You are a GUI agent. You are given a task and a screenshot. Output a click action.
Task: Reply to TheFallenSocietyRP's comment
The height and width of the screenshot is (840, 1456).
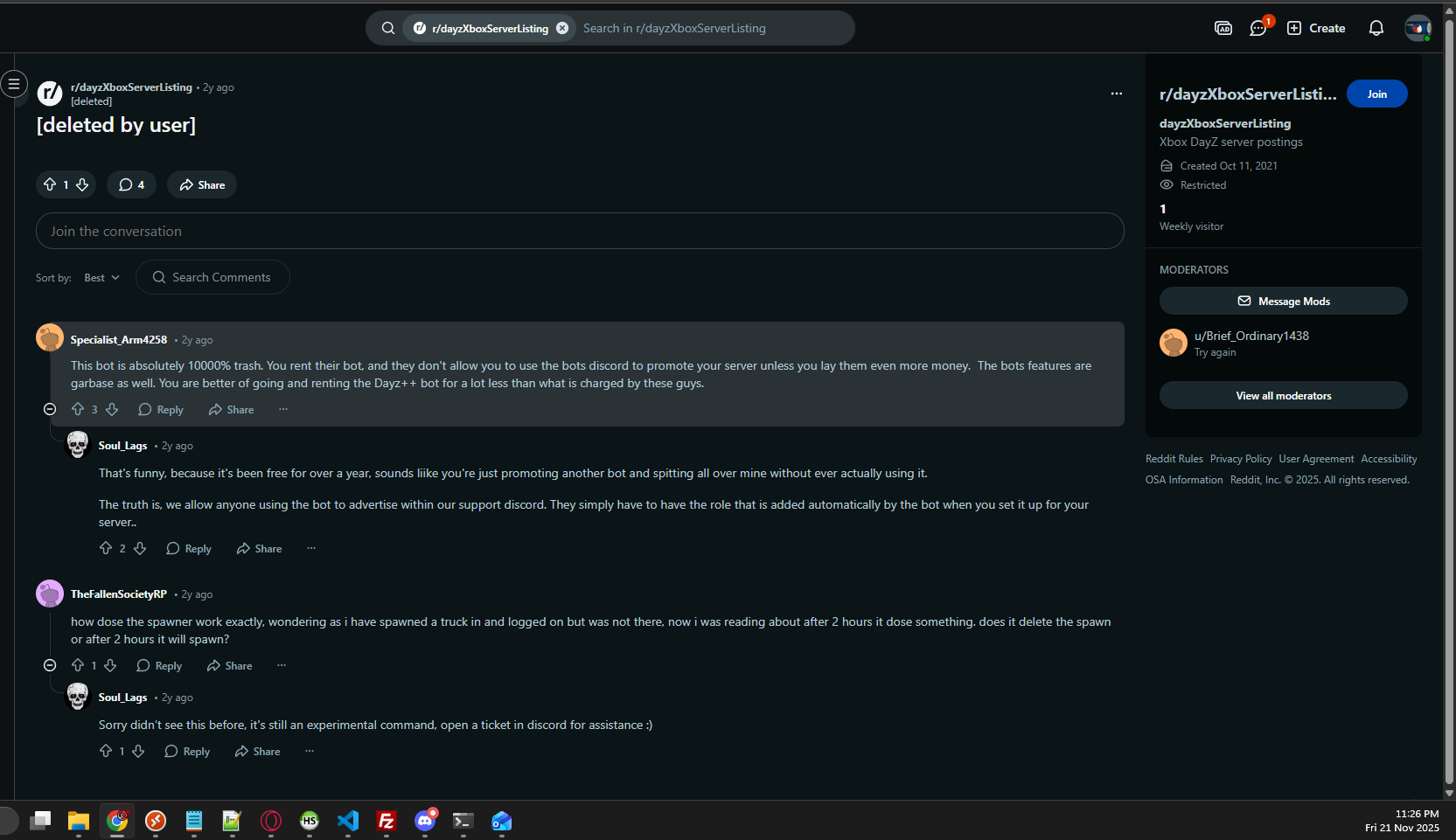click(x=159, y=665)
